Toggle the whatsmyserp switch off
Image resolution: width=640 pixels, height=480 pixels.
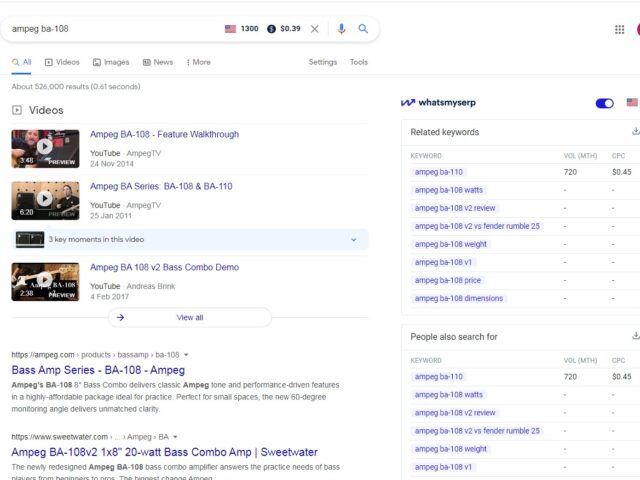(x=604, y=103)
